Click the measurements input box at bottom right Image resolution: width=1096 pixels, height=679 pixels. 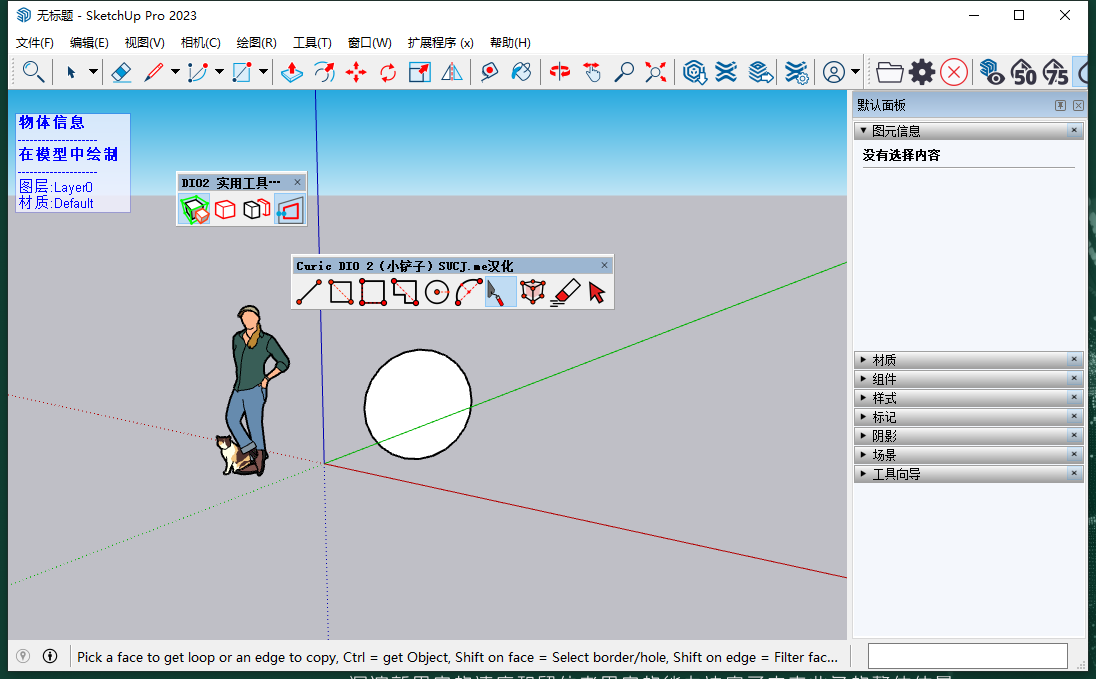pyautogui.click(x=967, y=655)
